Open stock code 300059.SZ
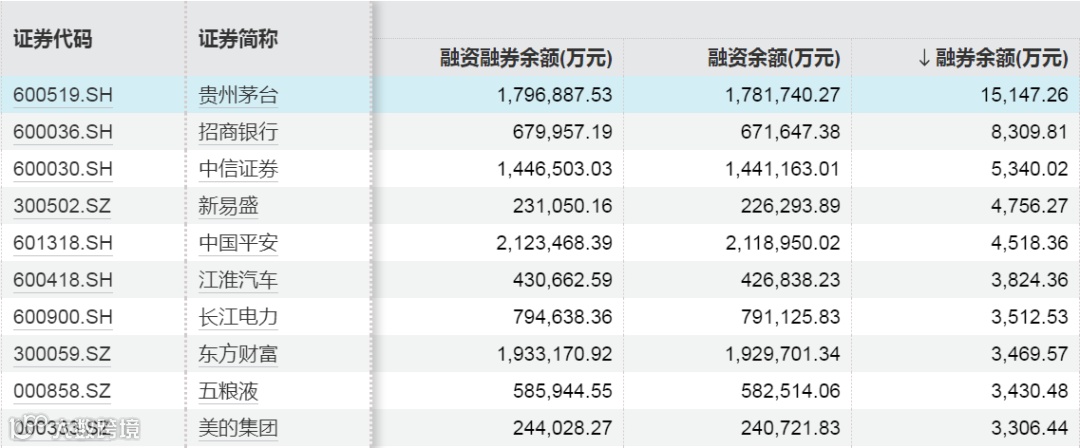Viewport: 1080px width, 448px height. click(x=62, y=354)
